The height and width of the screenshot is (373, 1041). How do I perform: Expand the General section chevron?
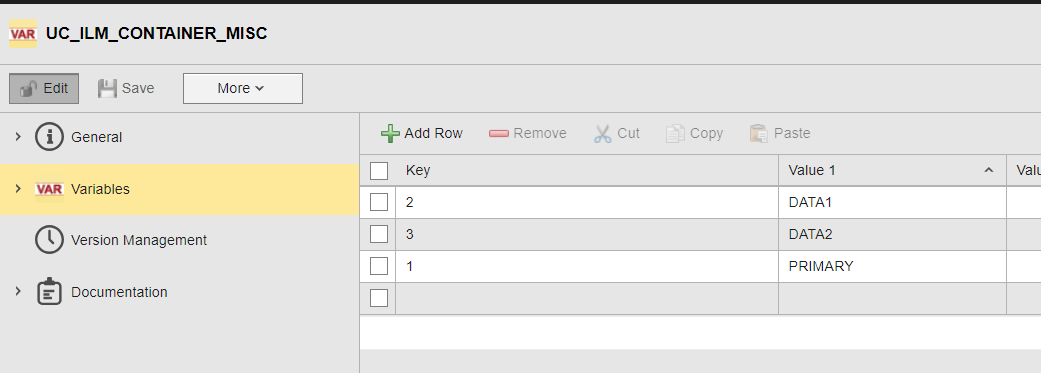[18, 137]
